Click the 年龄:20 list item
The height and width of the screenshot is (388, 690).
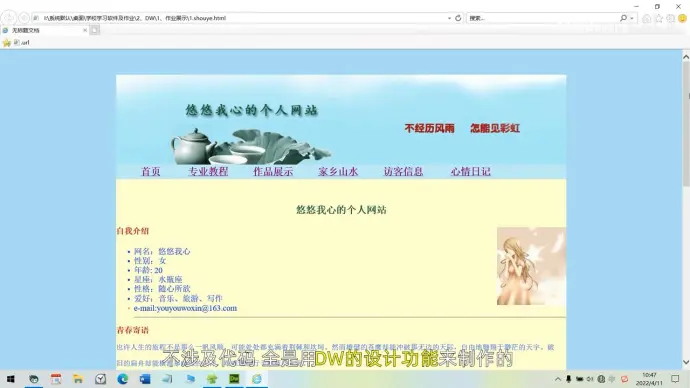pos(148,270)
